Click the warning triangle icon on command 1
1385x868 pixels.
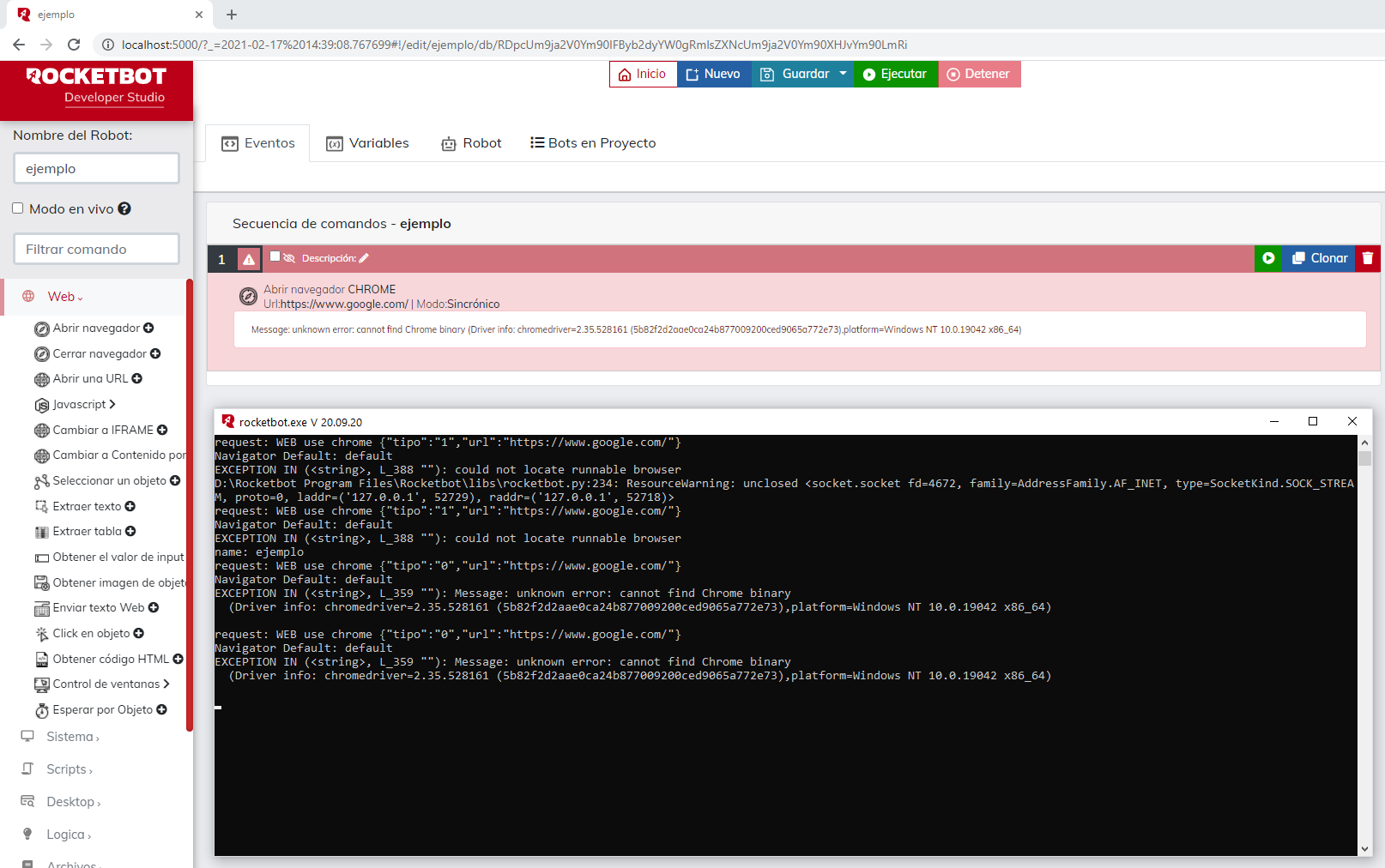click(x=249, y=259)
